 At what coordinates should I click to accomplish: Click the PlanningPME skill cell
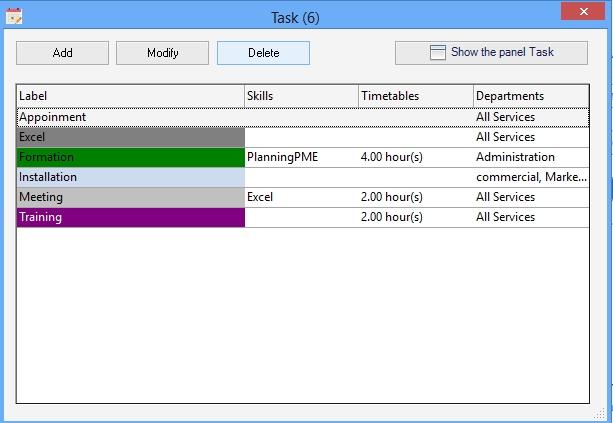pyautogui.click(x=283, y=157)
